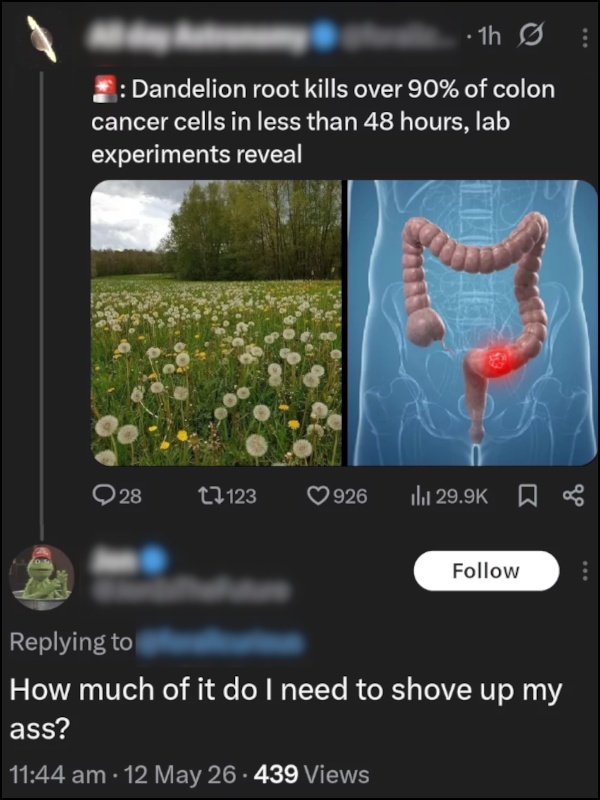Click the blue verified badge on the replier

(153, 560)
